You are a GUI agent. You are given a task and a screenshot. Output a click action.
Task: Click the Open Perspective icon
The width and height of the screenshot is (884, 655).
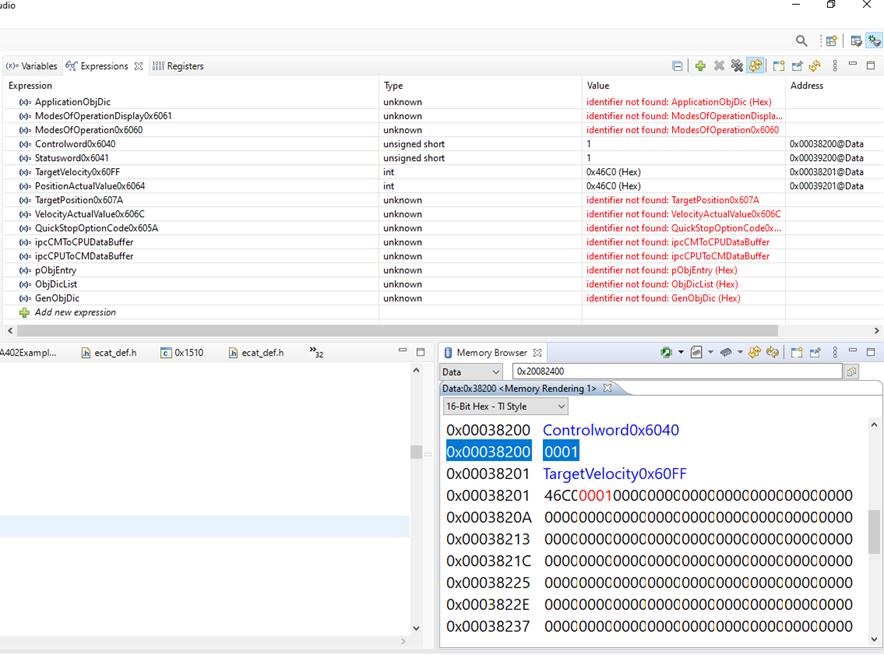click(832, 41)
